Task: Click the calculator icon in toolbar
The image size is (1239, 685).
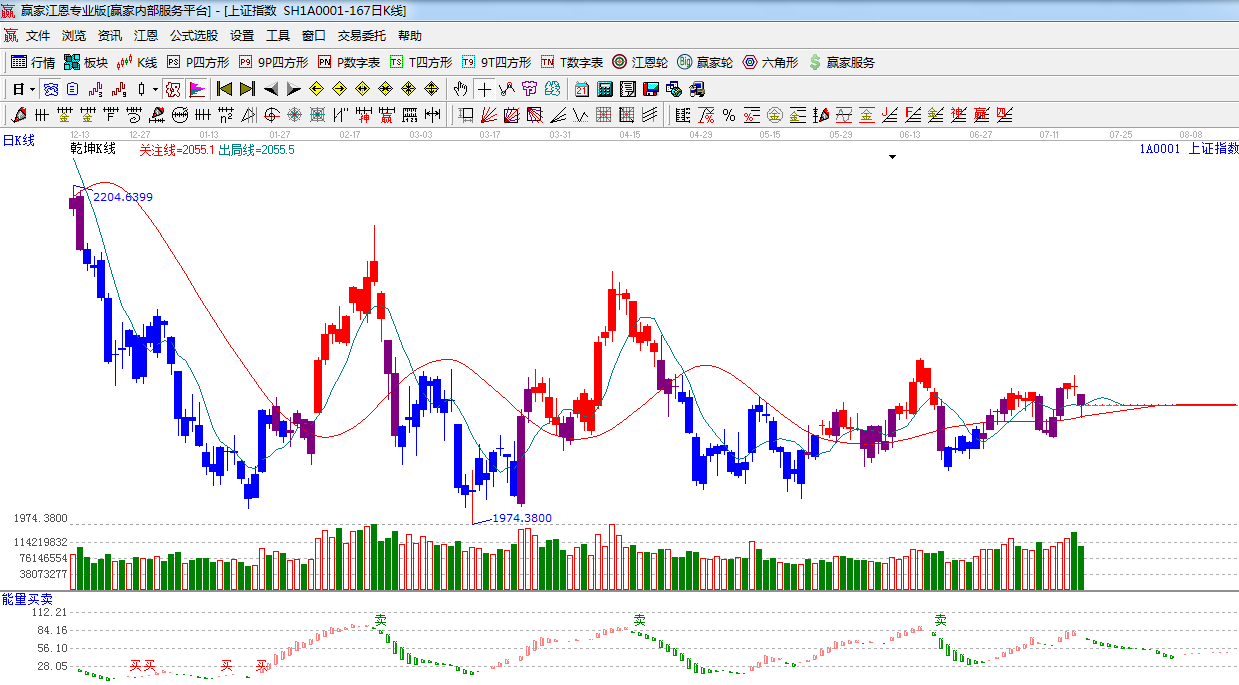Action: (x=605, y=89)
